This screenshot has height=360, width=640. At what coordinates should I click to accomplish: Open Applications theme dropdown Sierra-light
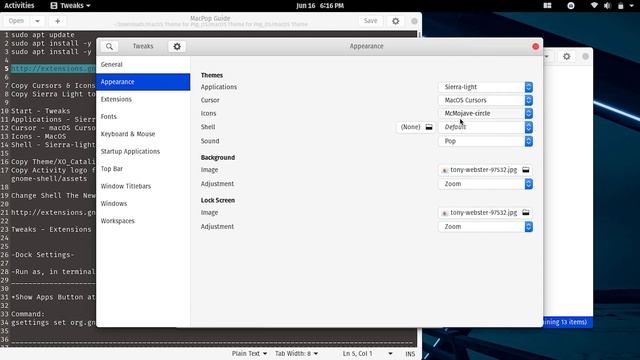tap(485, 87)
